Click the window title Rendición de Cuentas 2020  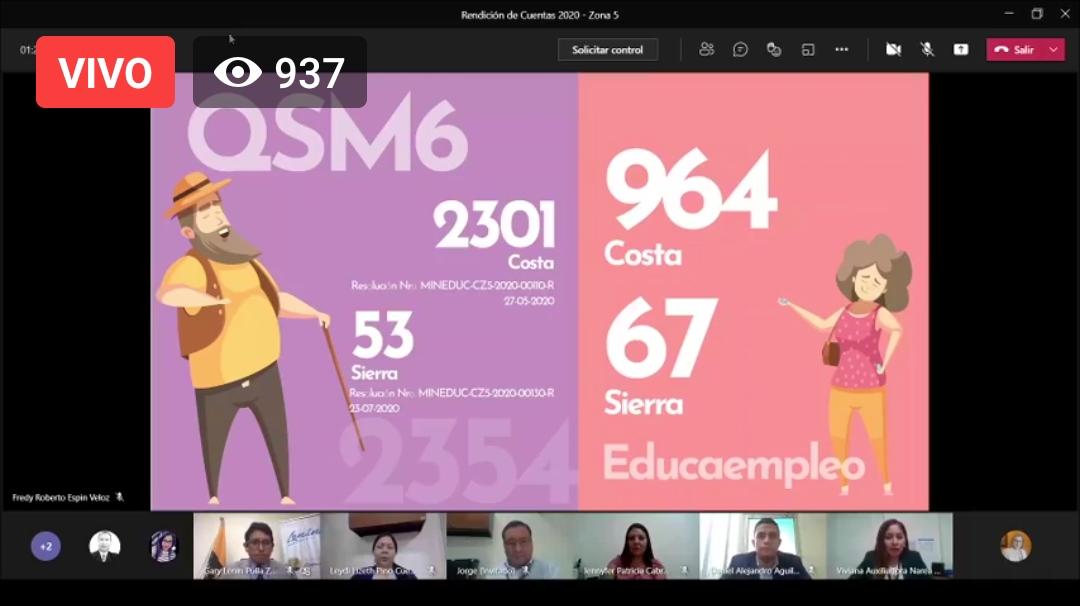pyautogui.click(x=539, y=14)
